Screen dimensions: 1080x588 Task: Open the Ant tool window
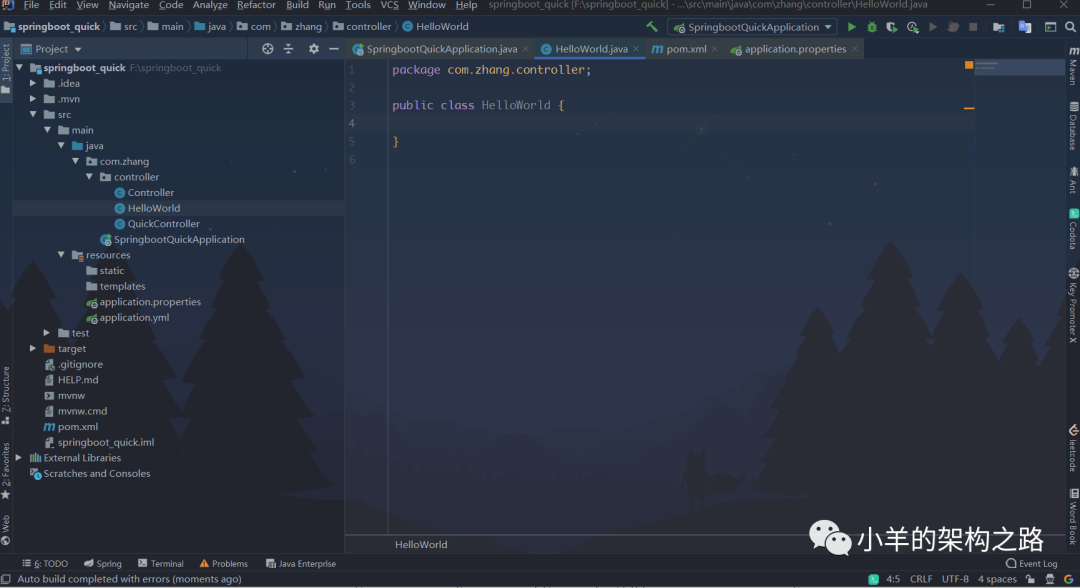(x=1073, y=180)
